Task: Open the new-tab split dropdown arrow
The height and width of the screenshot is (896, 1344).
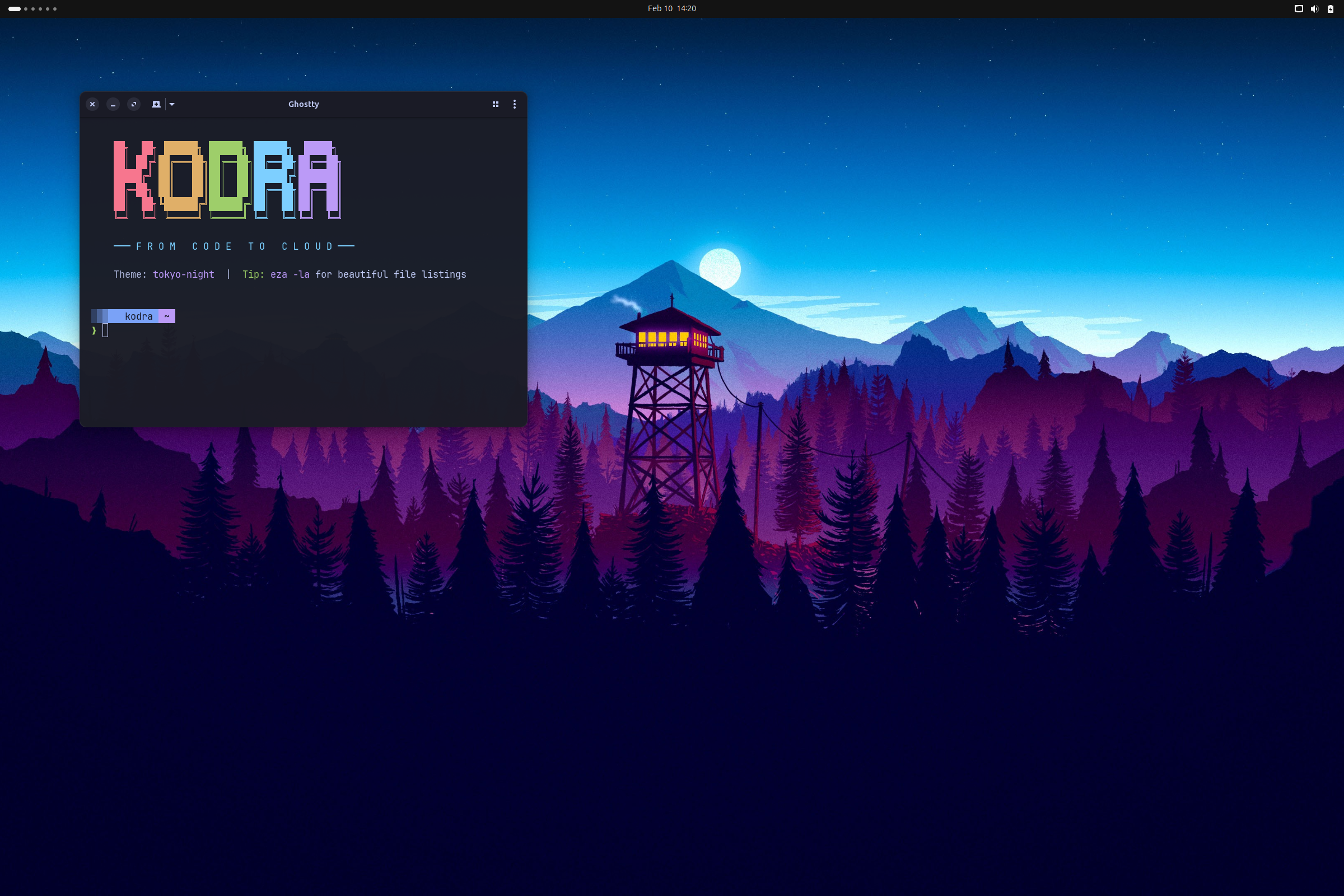Action: 171,104
